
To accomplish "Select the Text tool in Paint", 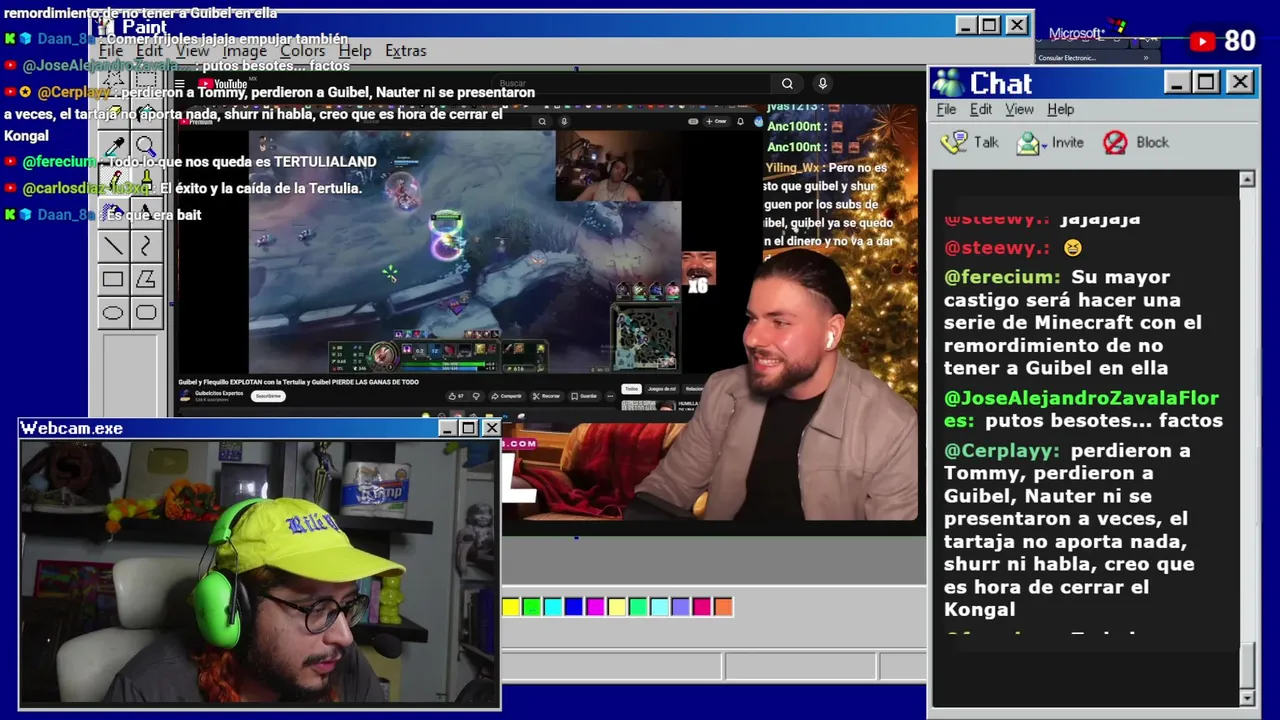I will [146, 213].
